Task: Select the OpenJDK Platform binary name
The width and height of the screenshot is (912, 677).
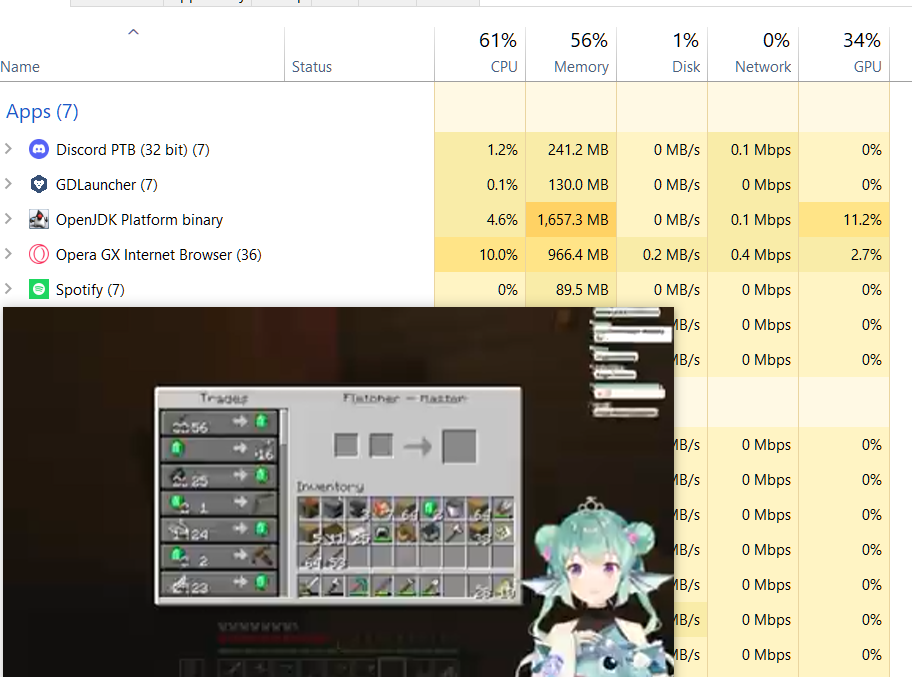Action: tap(139, 219)
